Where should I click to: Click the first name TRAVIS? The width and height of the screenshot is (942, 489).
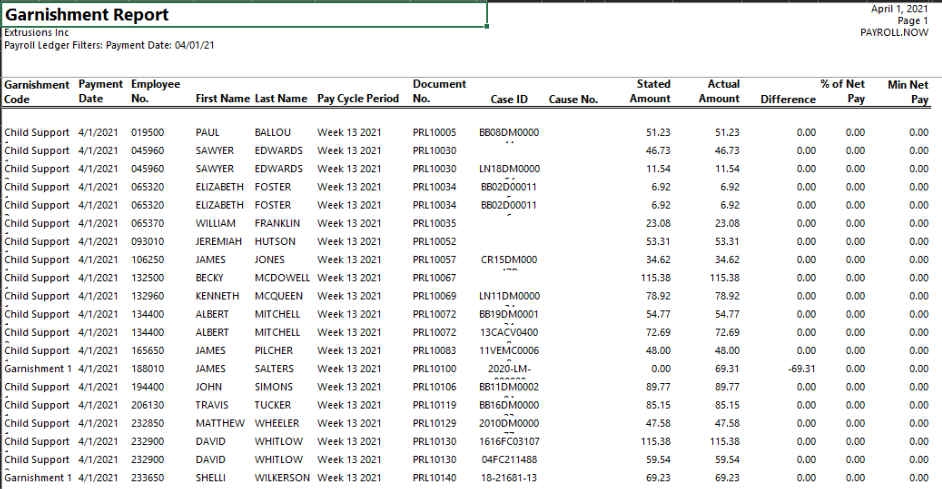211,405
